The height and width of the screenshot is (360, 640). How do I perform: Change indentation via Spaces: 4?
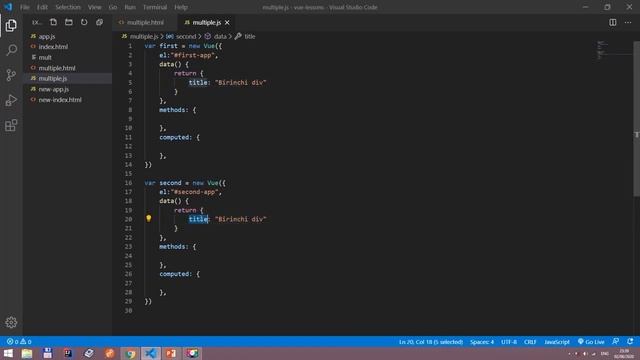point(482,342)
